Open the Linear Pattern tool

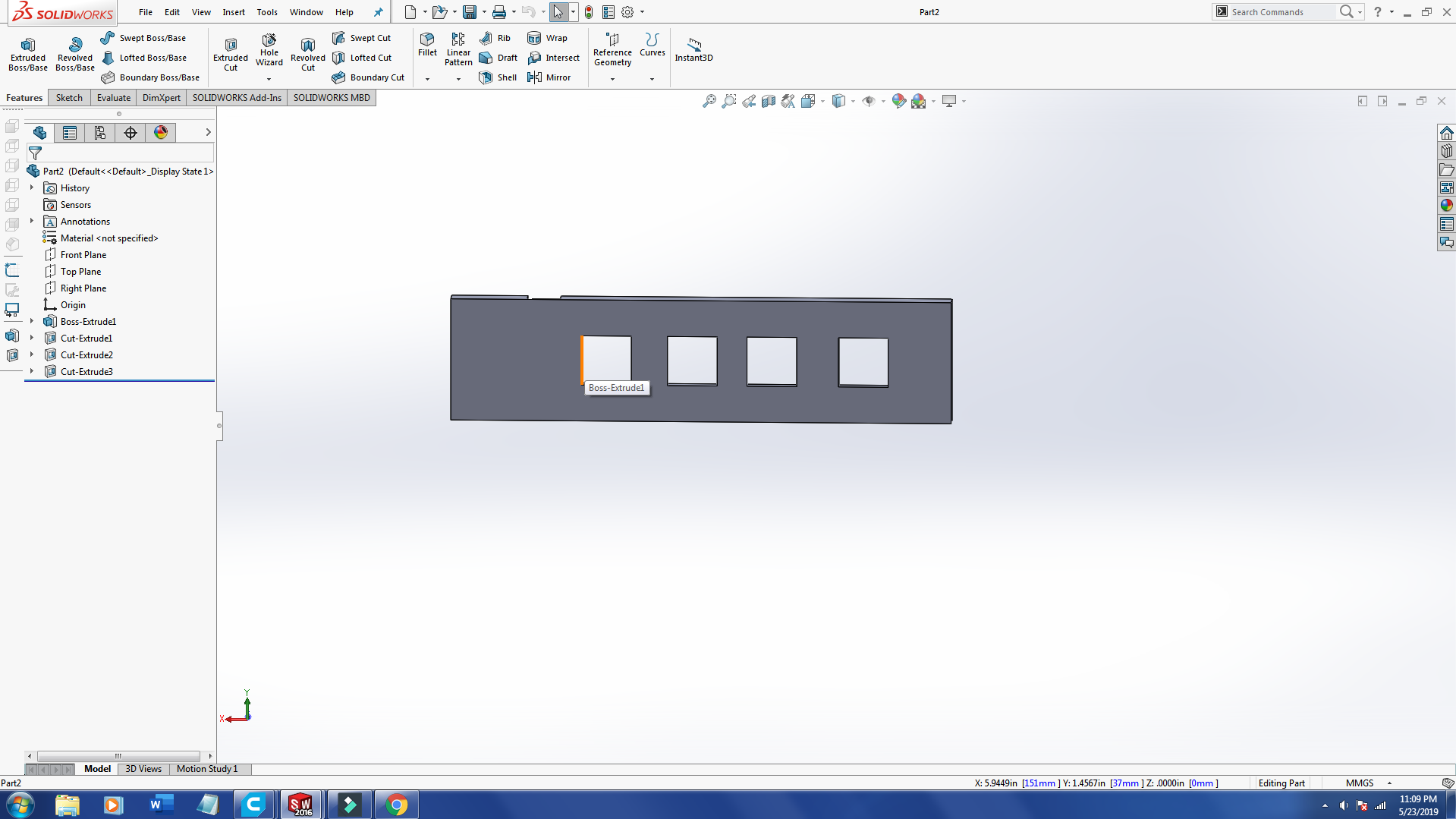(x=458, y=49)
